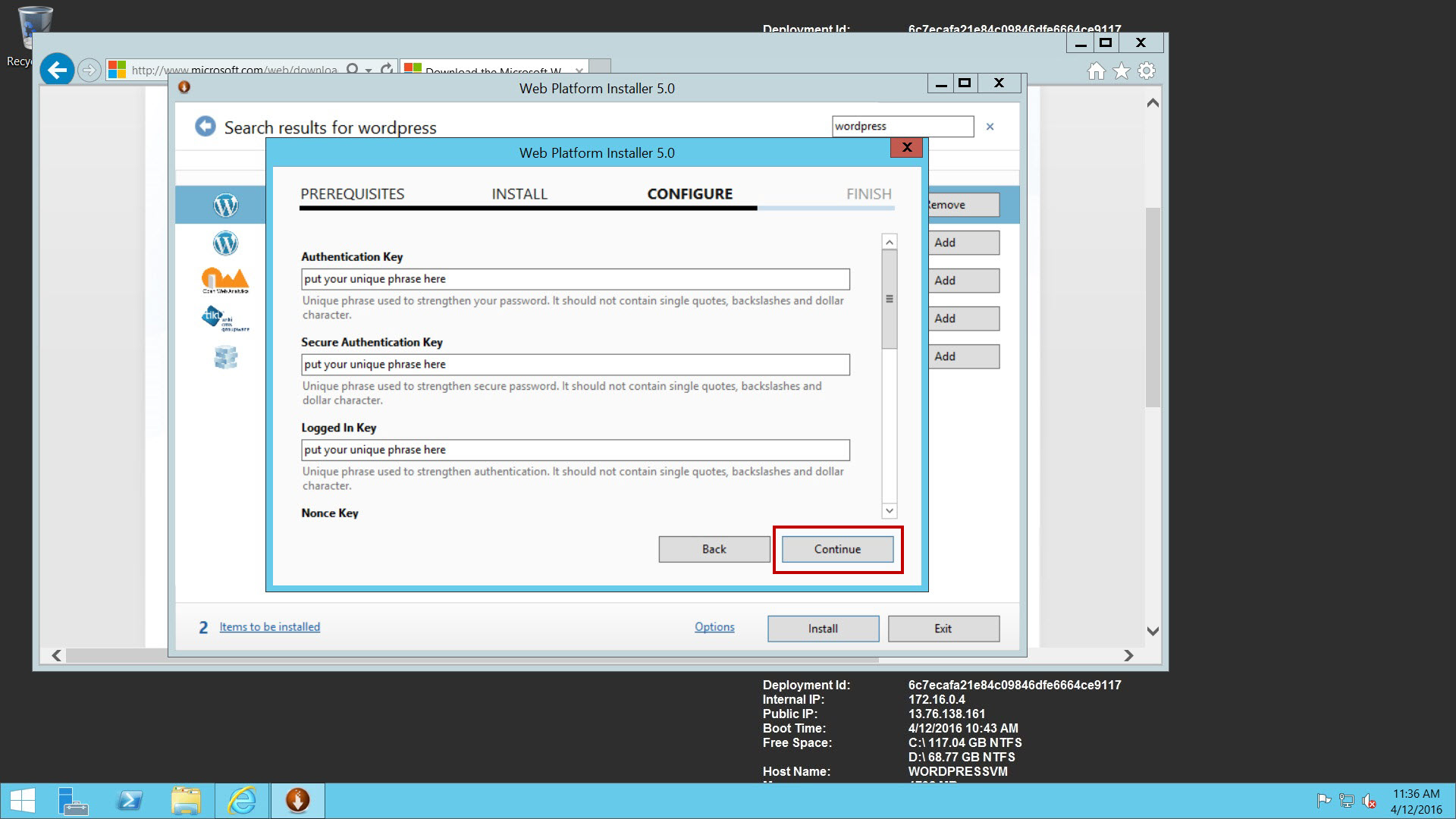Click the Authentication Key input field
Image resolution: width=1456 pixels, height=819 pixels.
pyautogui.click(x=575, y=279)
